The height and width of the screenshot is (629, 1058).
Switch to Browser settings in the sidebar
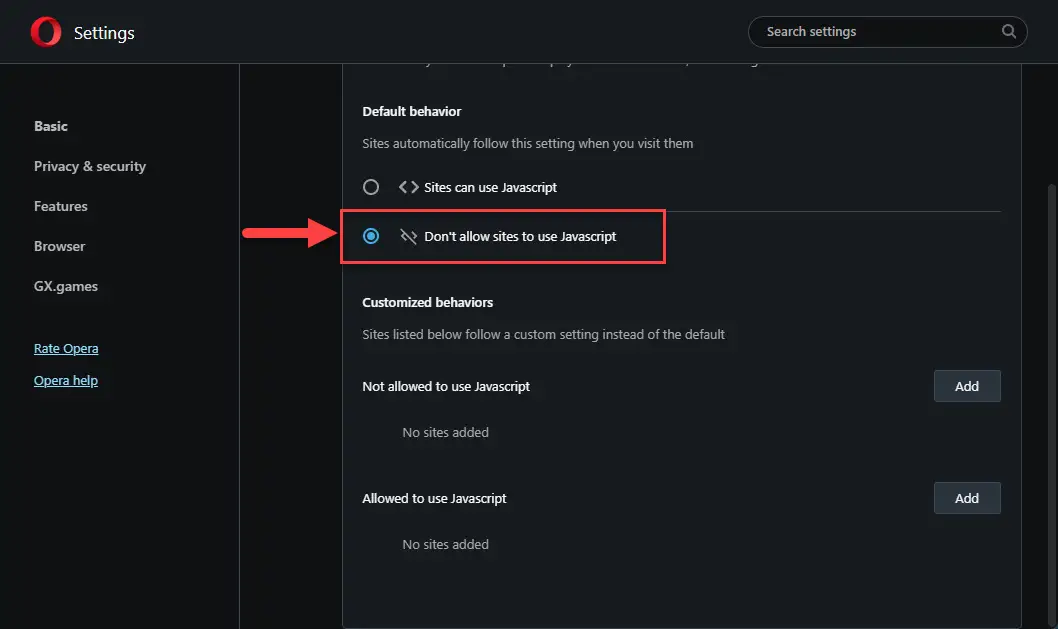(x=59, y=246)
